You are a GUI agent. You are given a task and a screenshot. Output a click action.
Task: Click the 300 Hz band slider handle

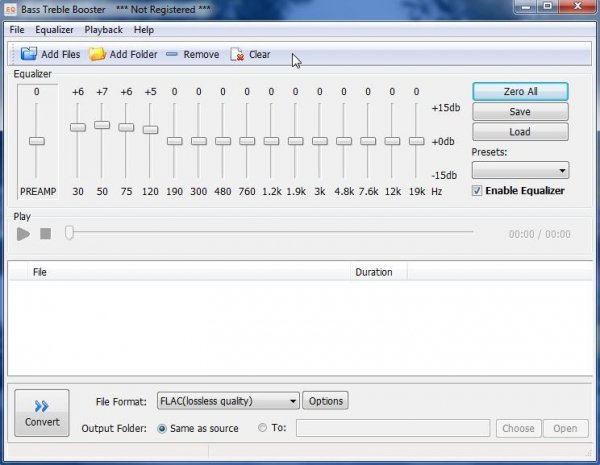199,141
